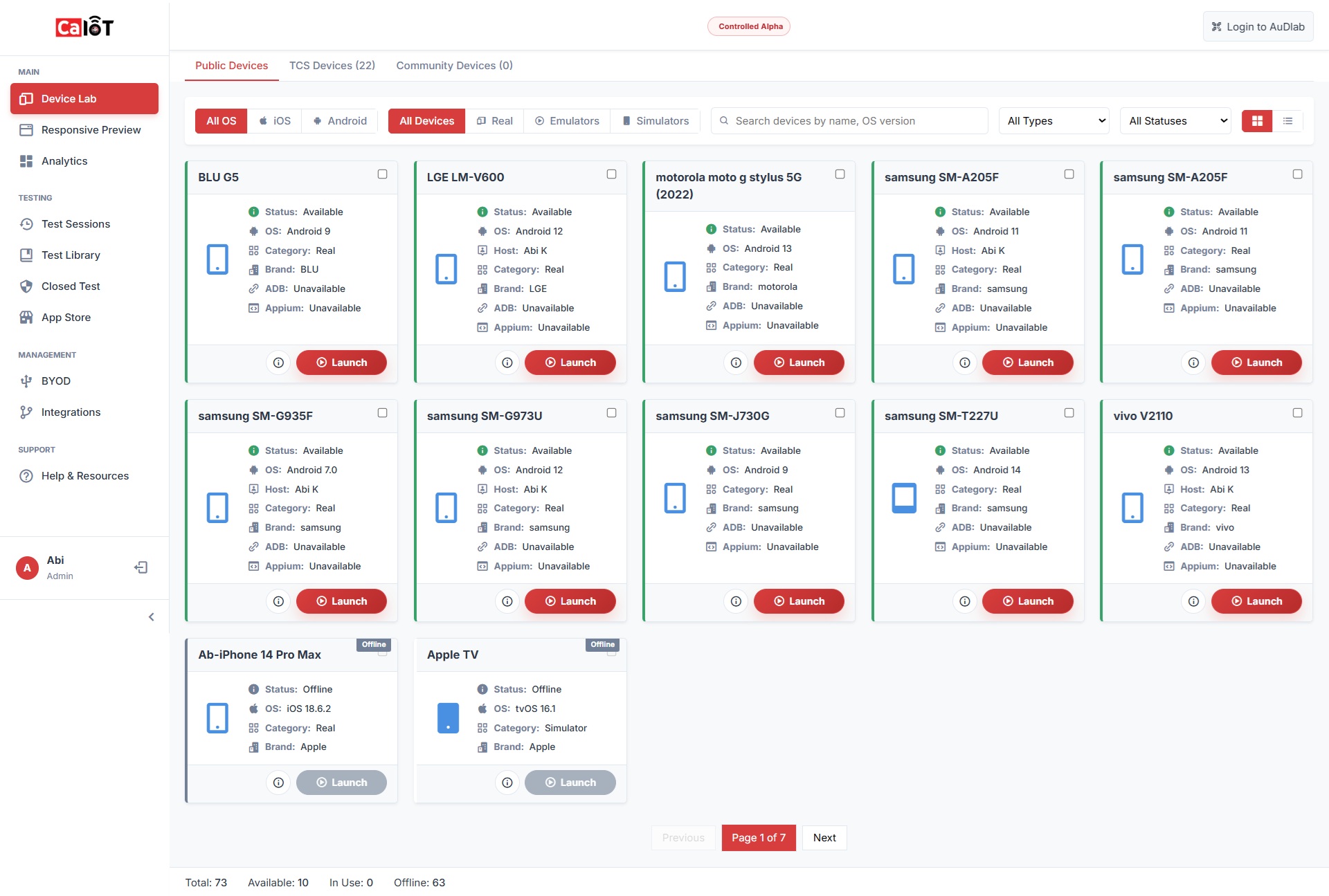The height and width of the screenshot is (896, 1329).
Task: Click 'Offline: 63' in footer
Action: pos(419,883)
